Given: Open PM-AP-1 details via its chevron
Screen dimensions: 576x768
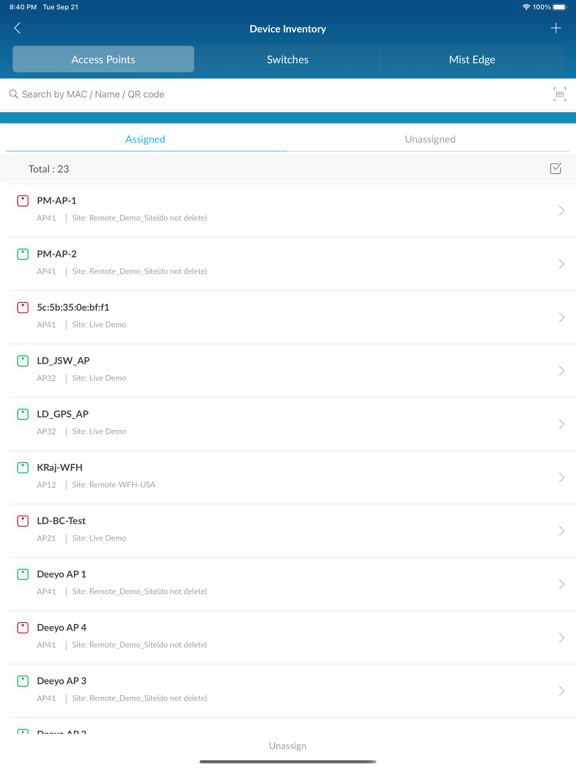Looking at the screenshot, I should coord(561,211).
